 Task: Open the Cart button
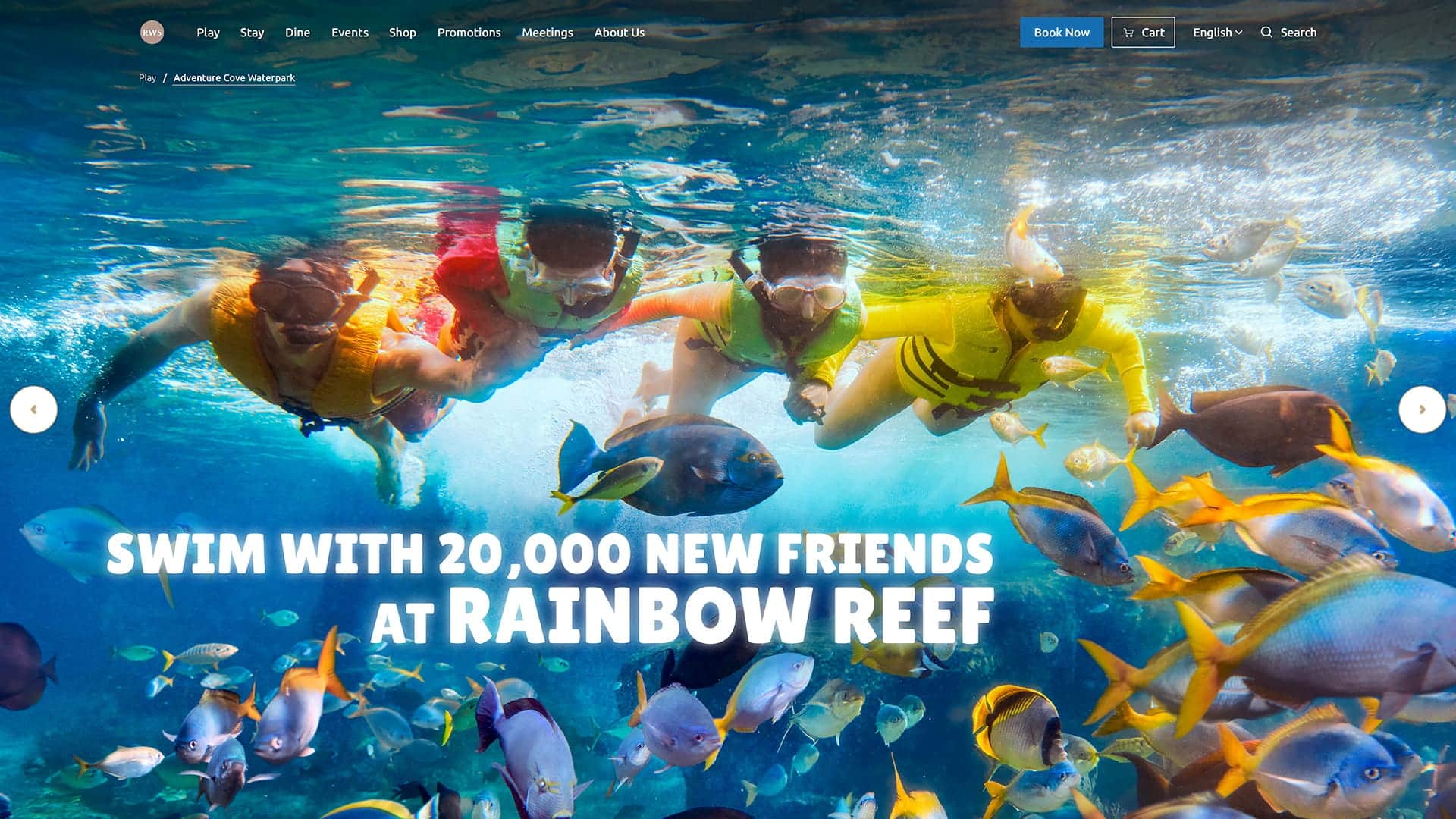(1143, 33)
